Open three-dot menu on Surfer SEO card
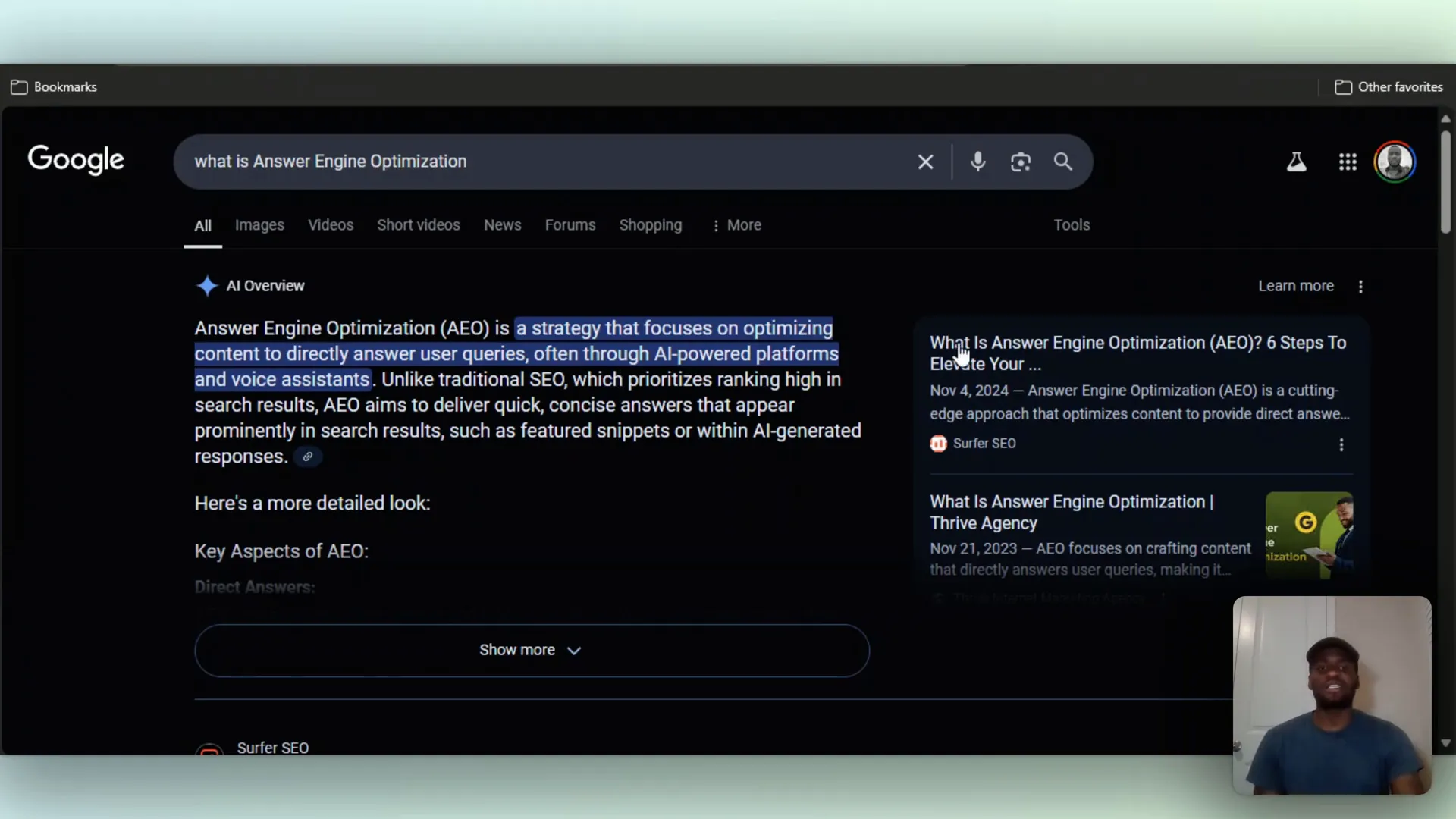This screenshot has height=819, width=1456. tap(1341, 445)
